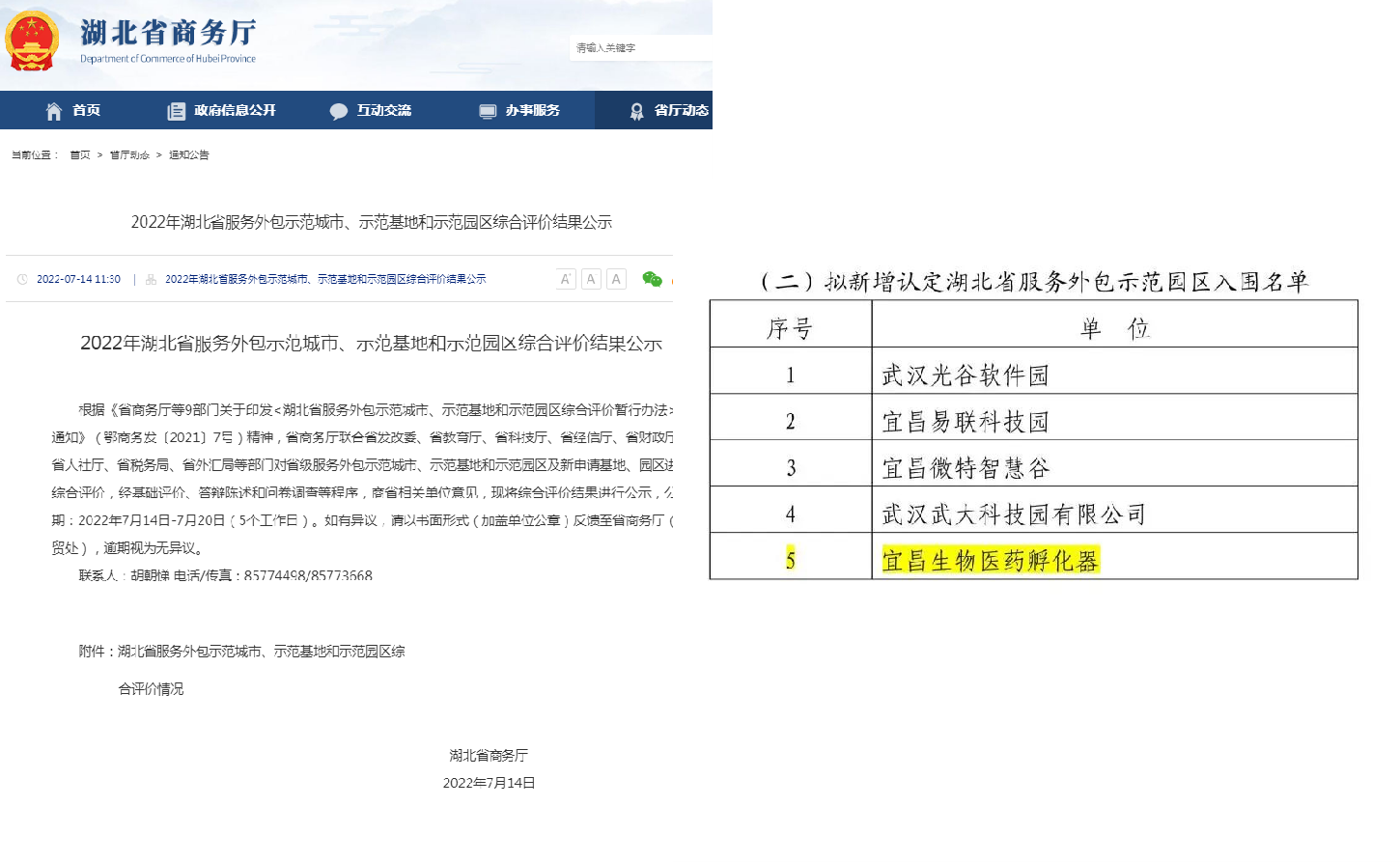Reset font size with plain A button
Screen dimensions: 1400x862
616,279
